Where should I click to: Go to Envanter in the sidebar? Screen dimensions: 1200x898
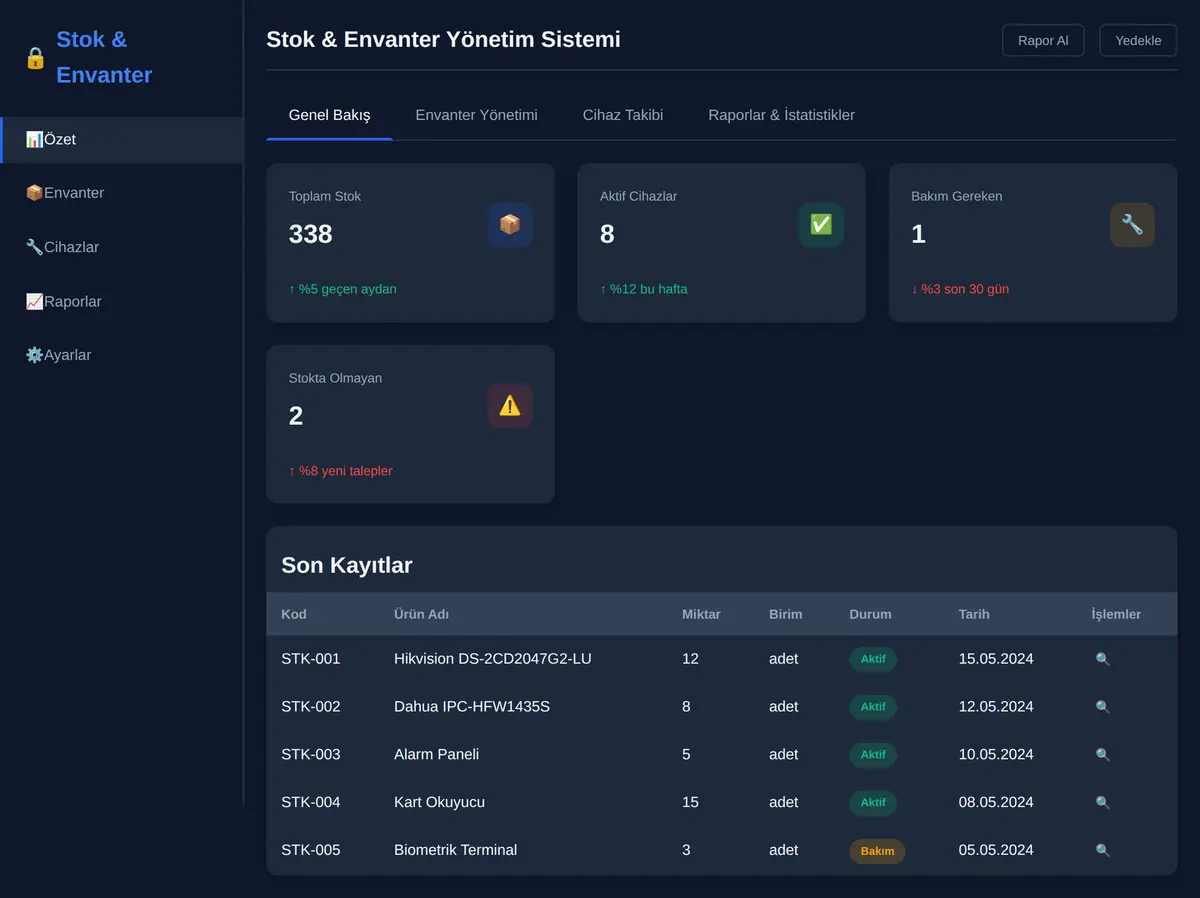pyautogui.click(x=122, y=193)
